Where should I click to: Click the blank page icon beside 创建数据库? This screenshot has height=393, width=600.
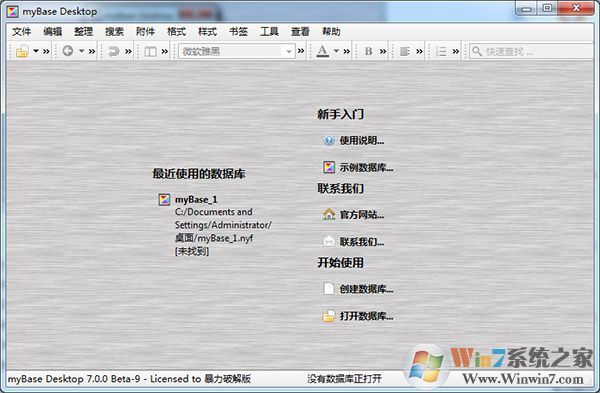329,289
